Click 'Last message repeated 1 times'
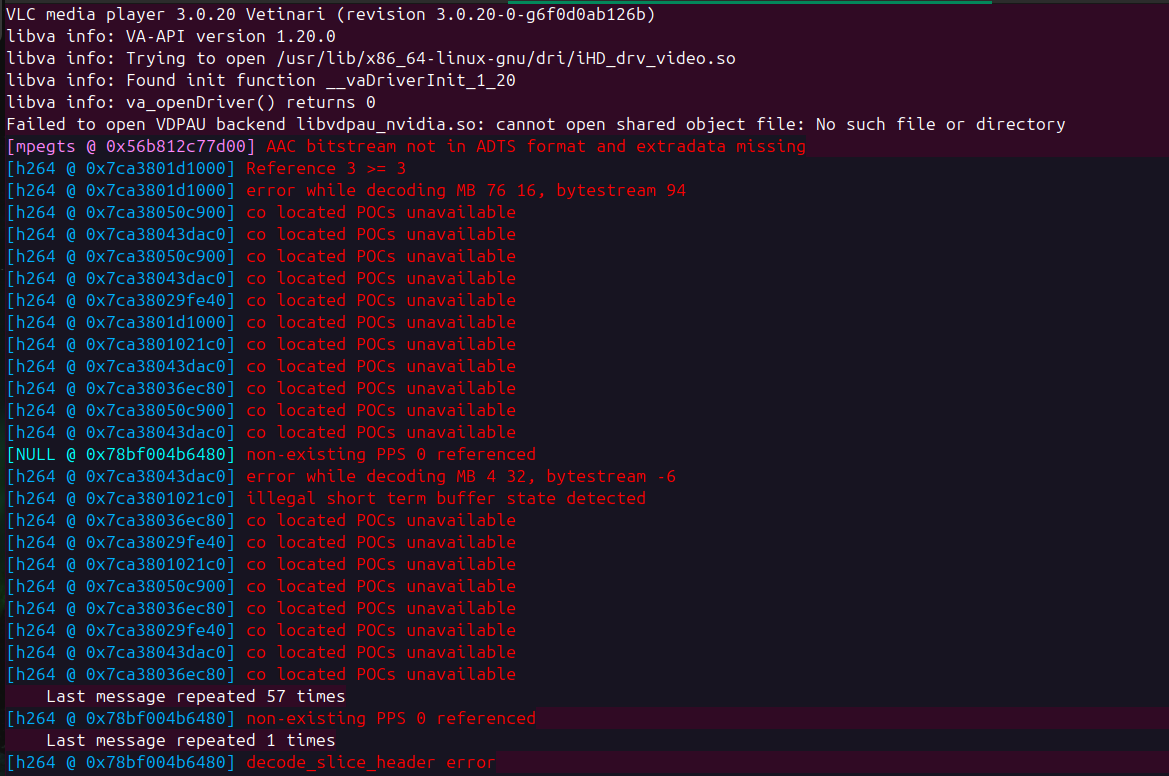Screen dimensions: 1169x776 pos(191,740)
